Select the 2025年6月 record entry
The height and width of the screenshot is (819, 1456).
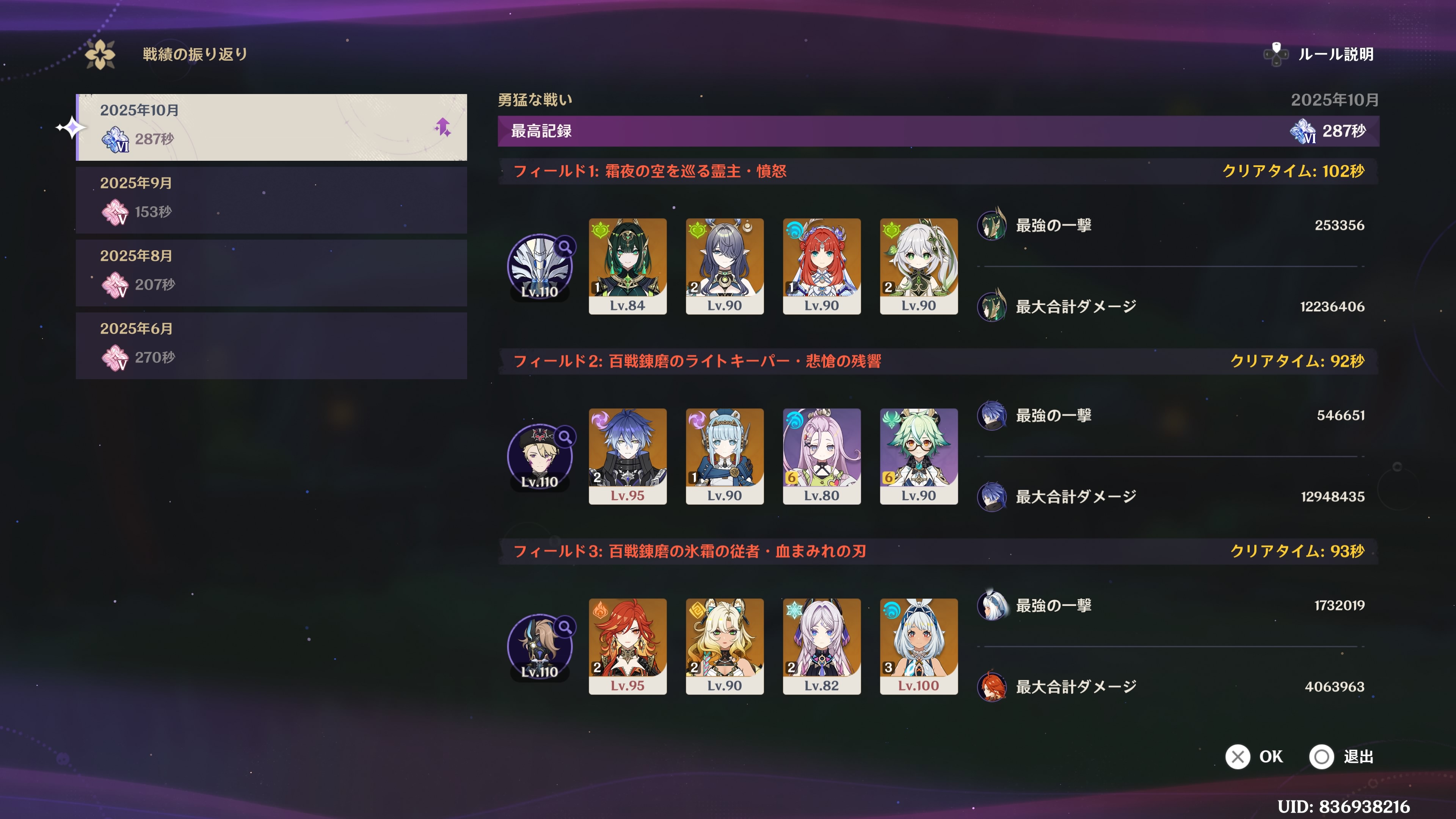click(271, 345)
